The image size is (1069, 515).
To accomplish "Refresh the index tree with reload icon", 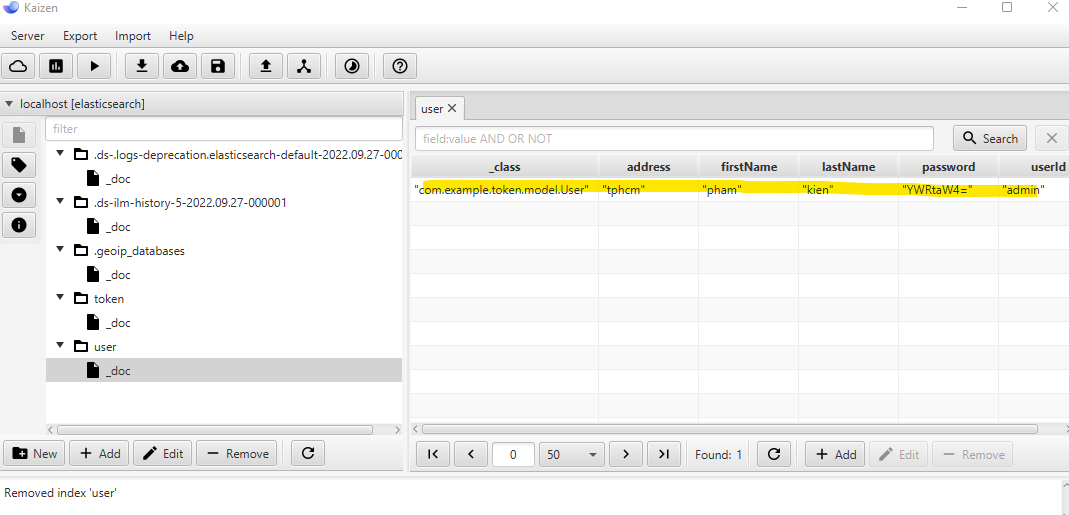I will [307, 454].
